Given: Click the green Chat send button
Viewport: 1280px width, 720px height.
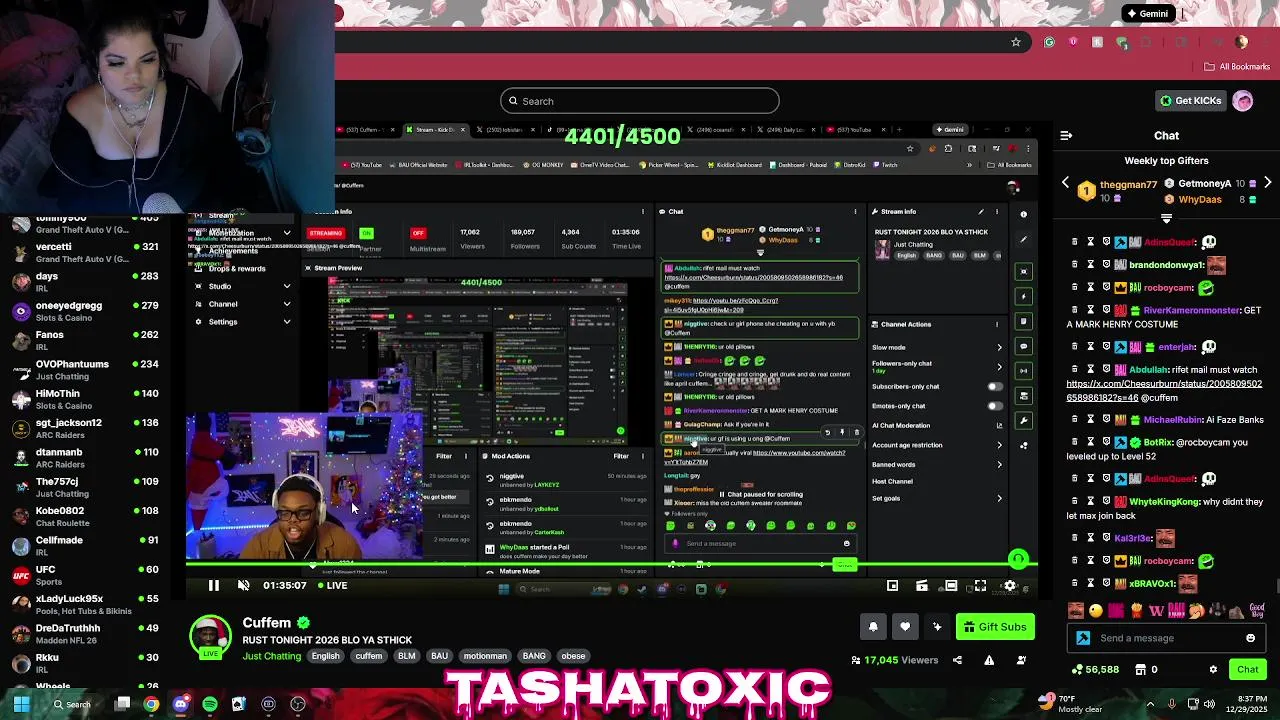Looking at the screenshot, I should [x=1247, y=670].
